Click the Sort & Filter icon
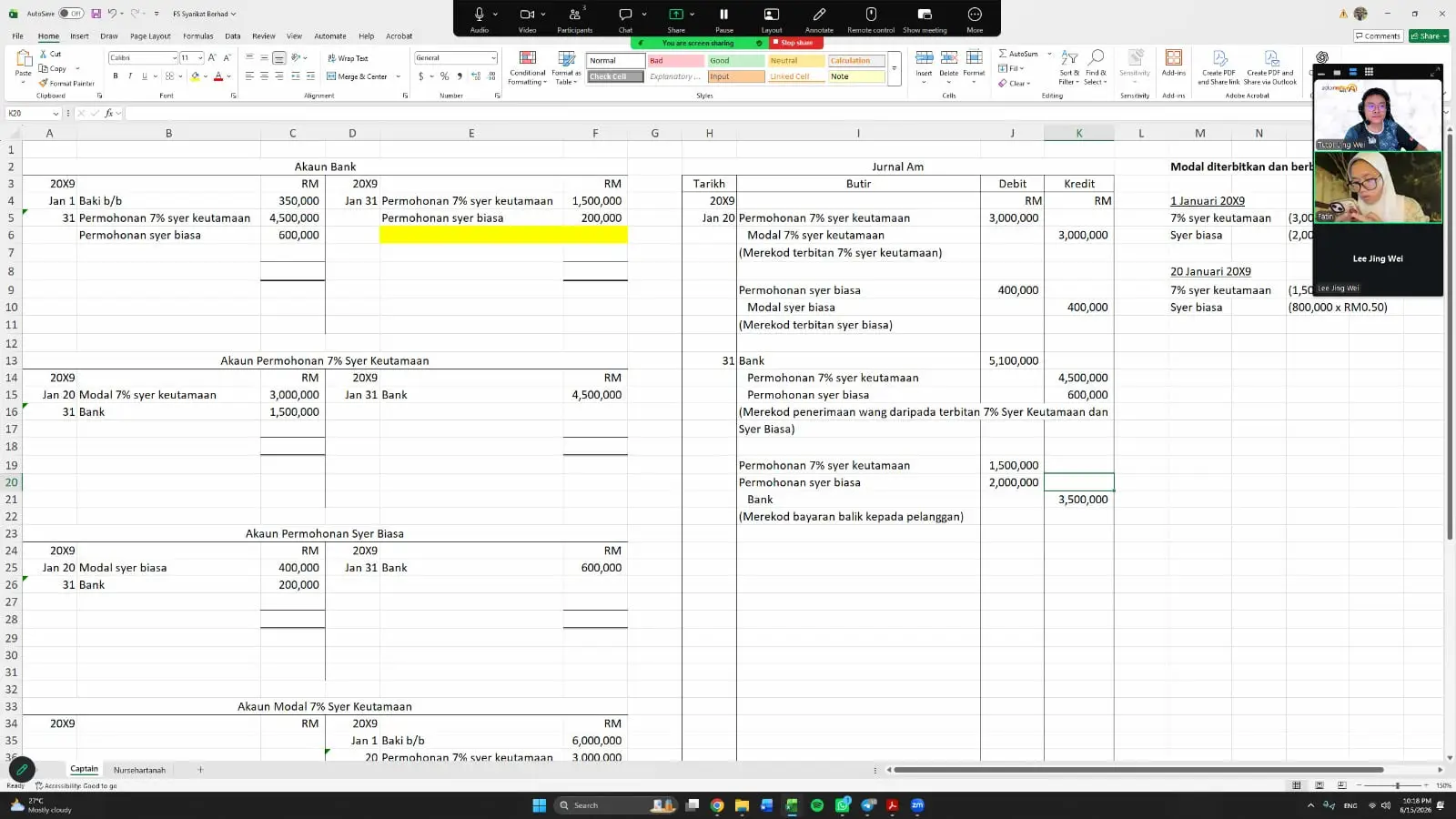 pyautogui.click(x=1069, y=58)
